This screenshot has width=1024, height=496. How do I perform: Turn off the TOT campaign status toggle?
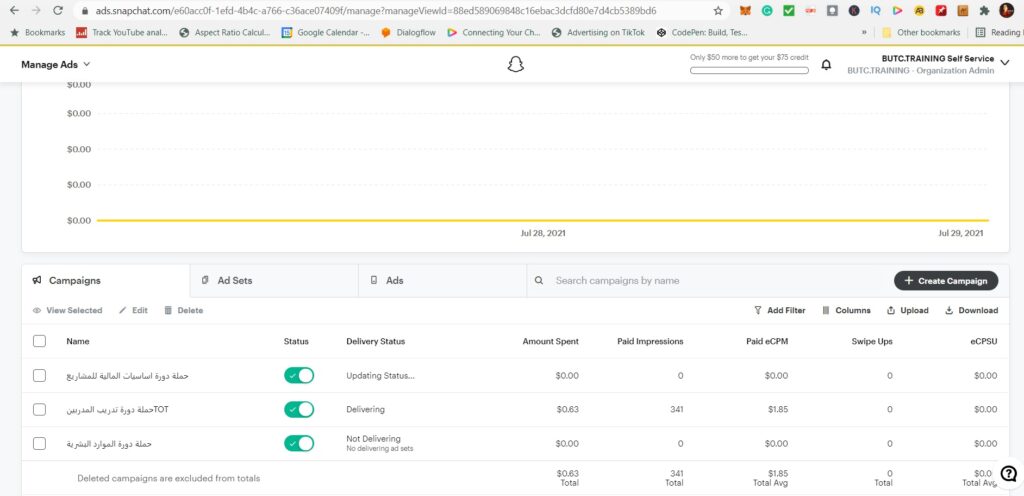point(299,409)
